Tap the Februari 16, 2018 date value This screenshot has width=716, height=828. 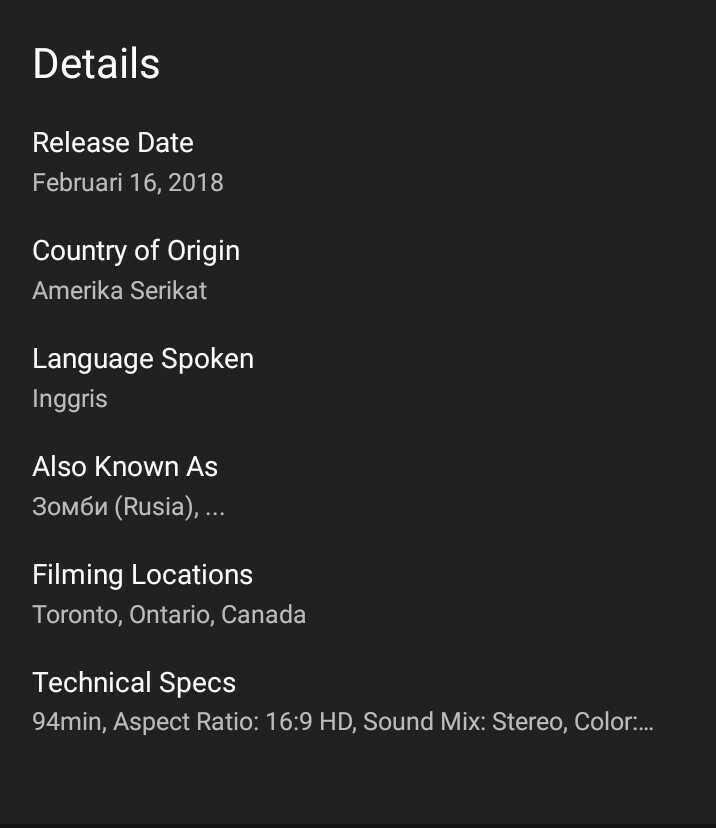pyautogui.click(x=128, y=183)
